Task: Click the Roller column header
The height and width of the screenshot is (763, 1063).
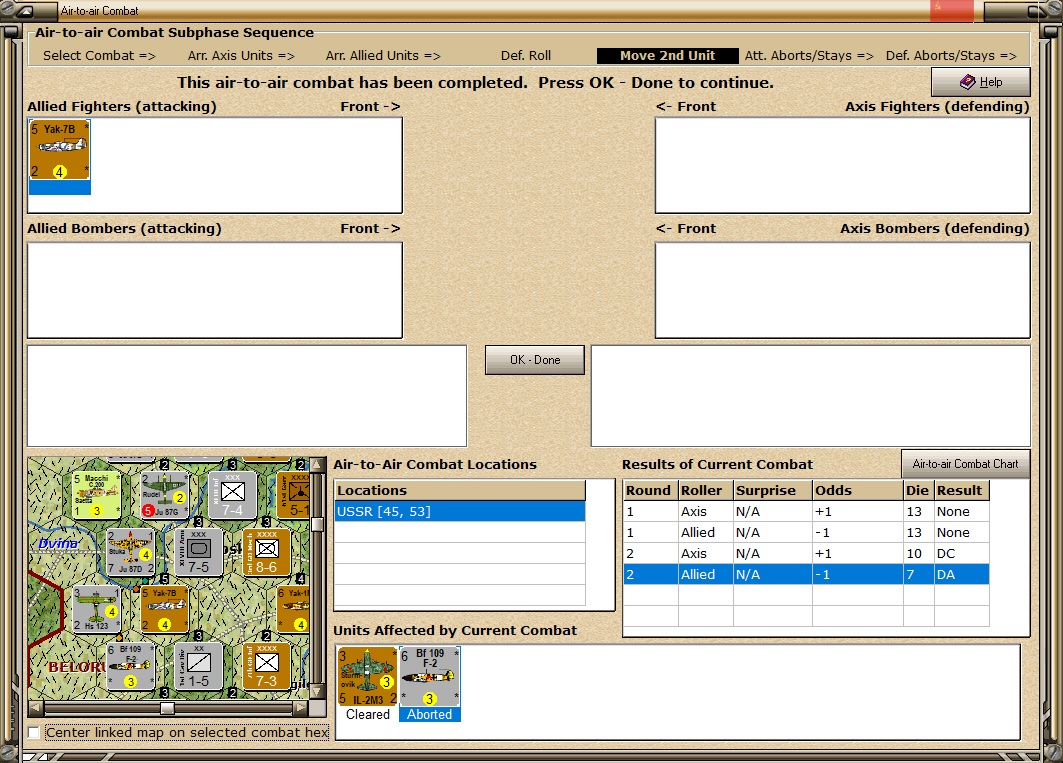Action: pos(706,490)
